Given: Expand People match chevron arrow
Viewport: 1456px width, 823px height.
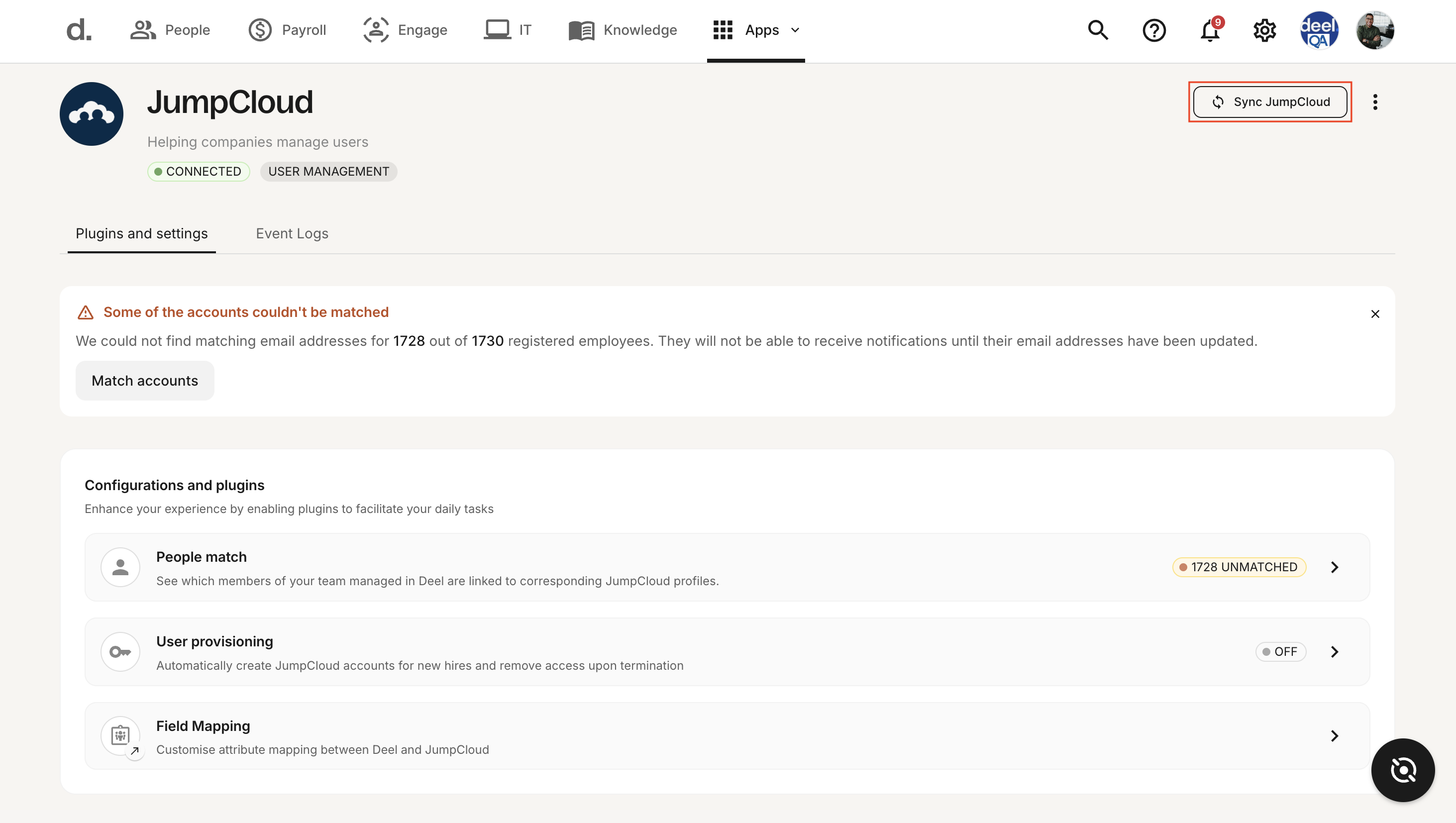Looking at the screenshot, I should pos(1335,567).
